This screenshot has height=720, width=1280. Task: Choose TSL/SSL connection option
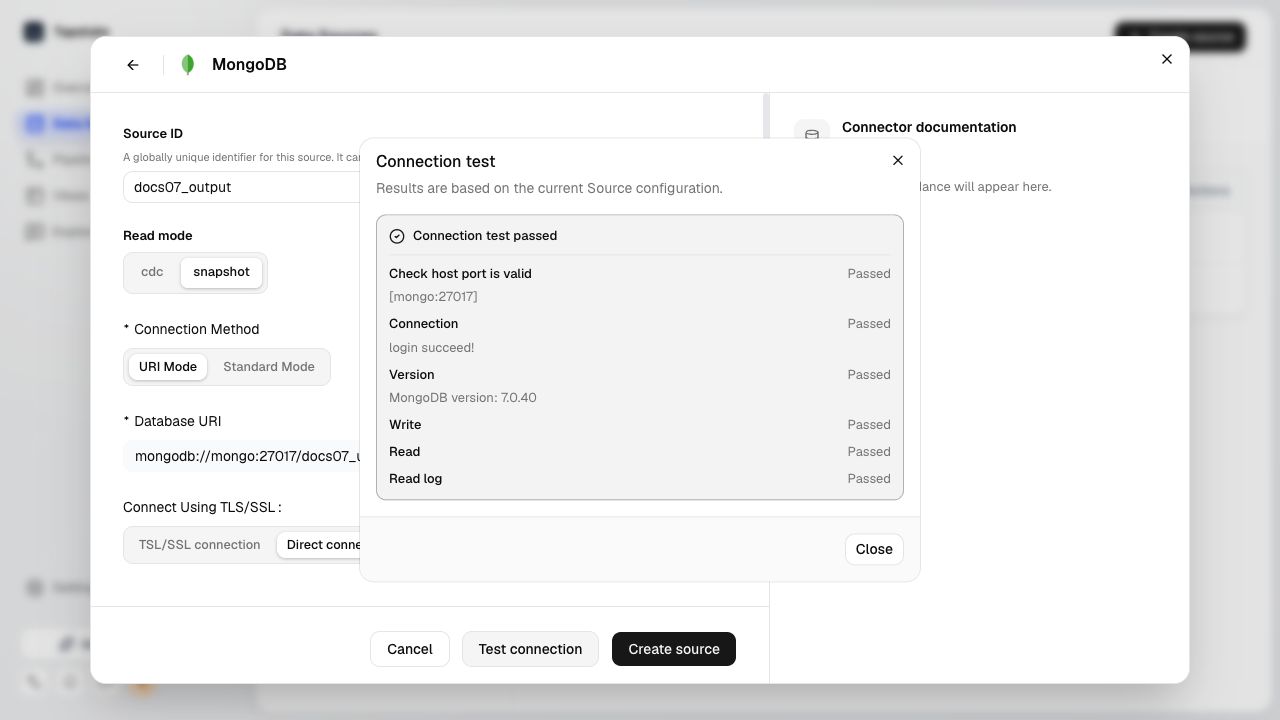point(199,545)
